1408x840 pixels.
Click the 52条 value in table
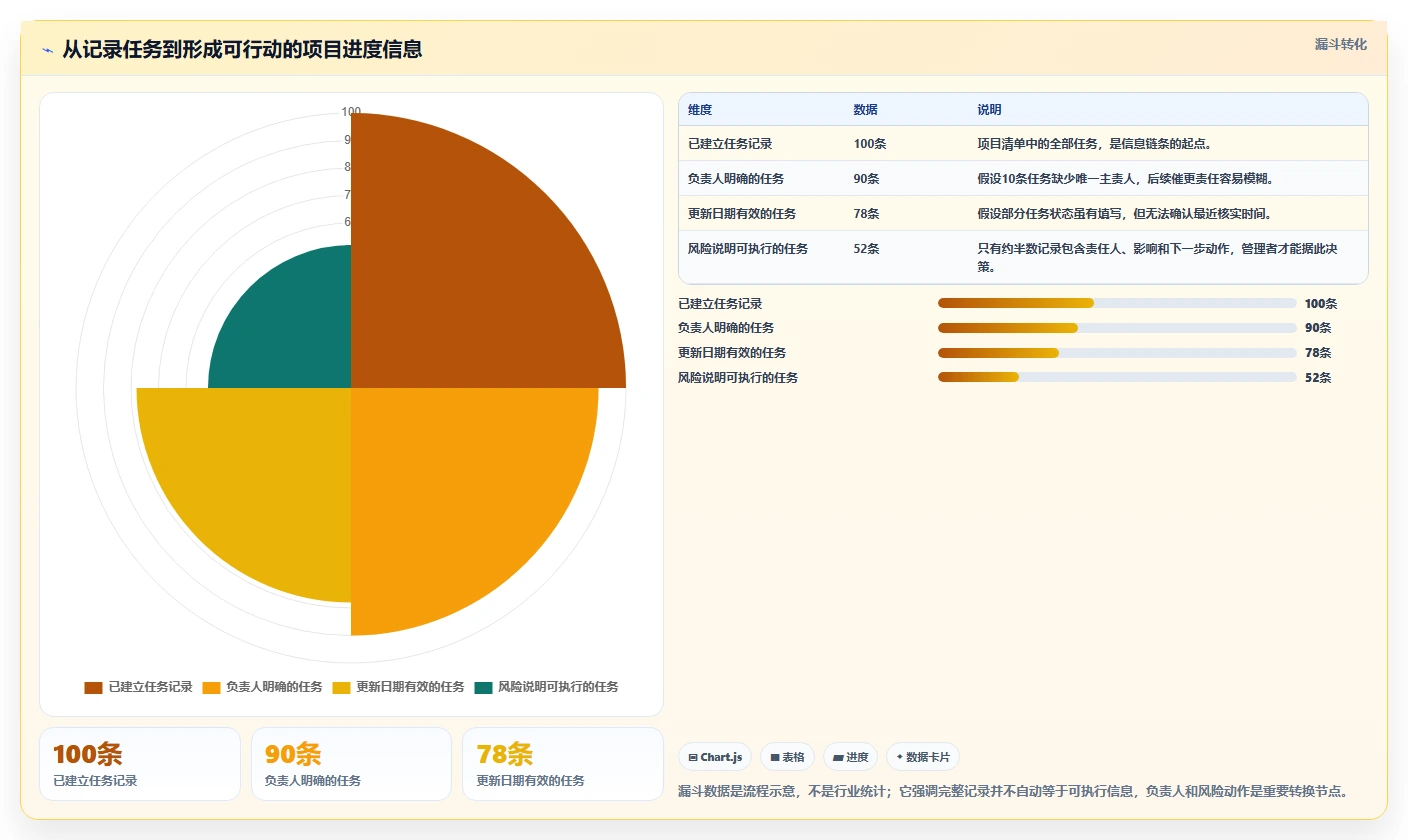(x=867, y=249)
